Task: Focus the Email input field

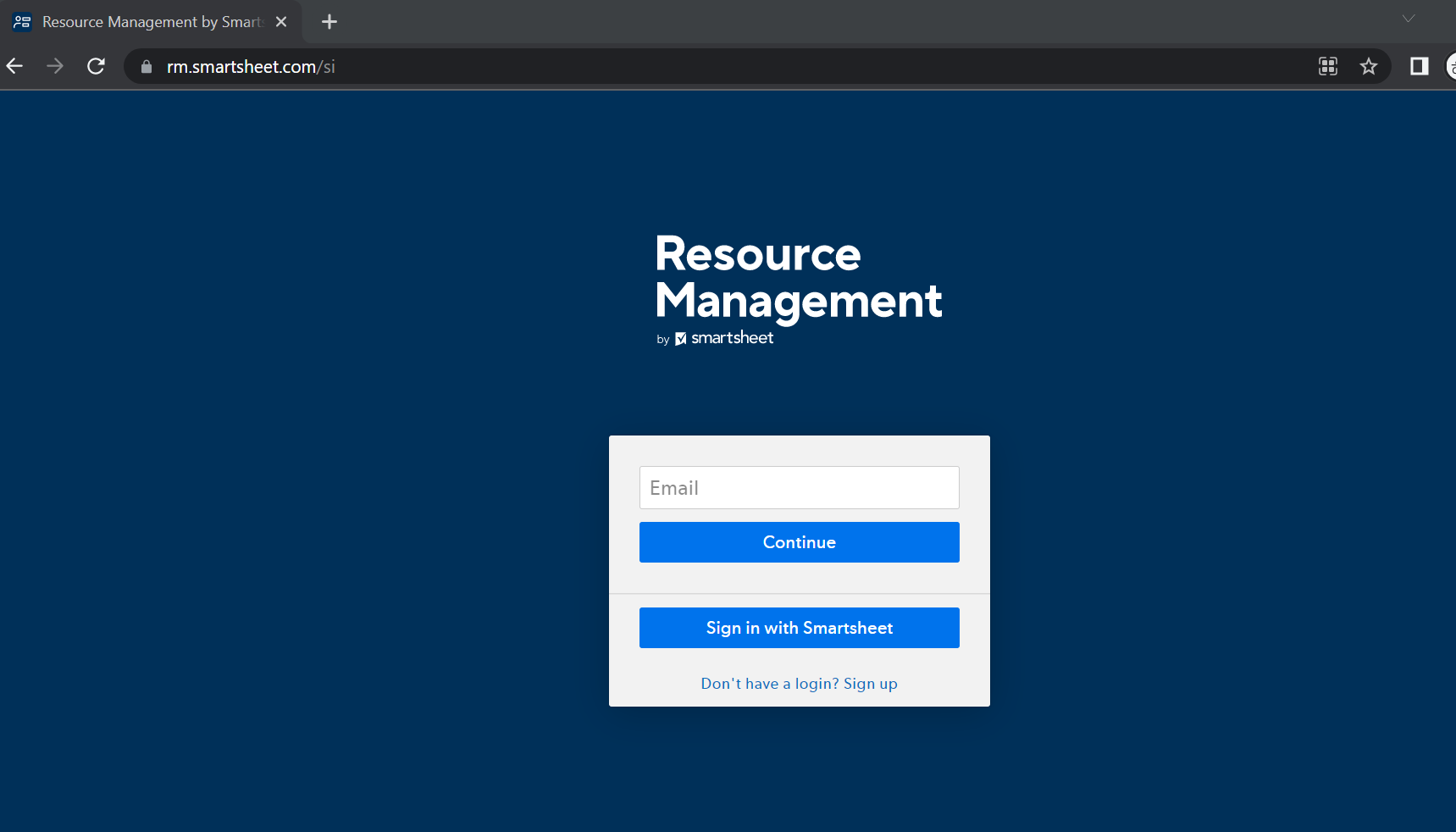Action: tap(799, 487)
